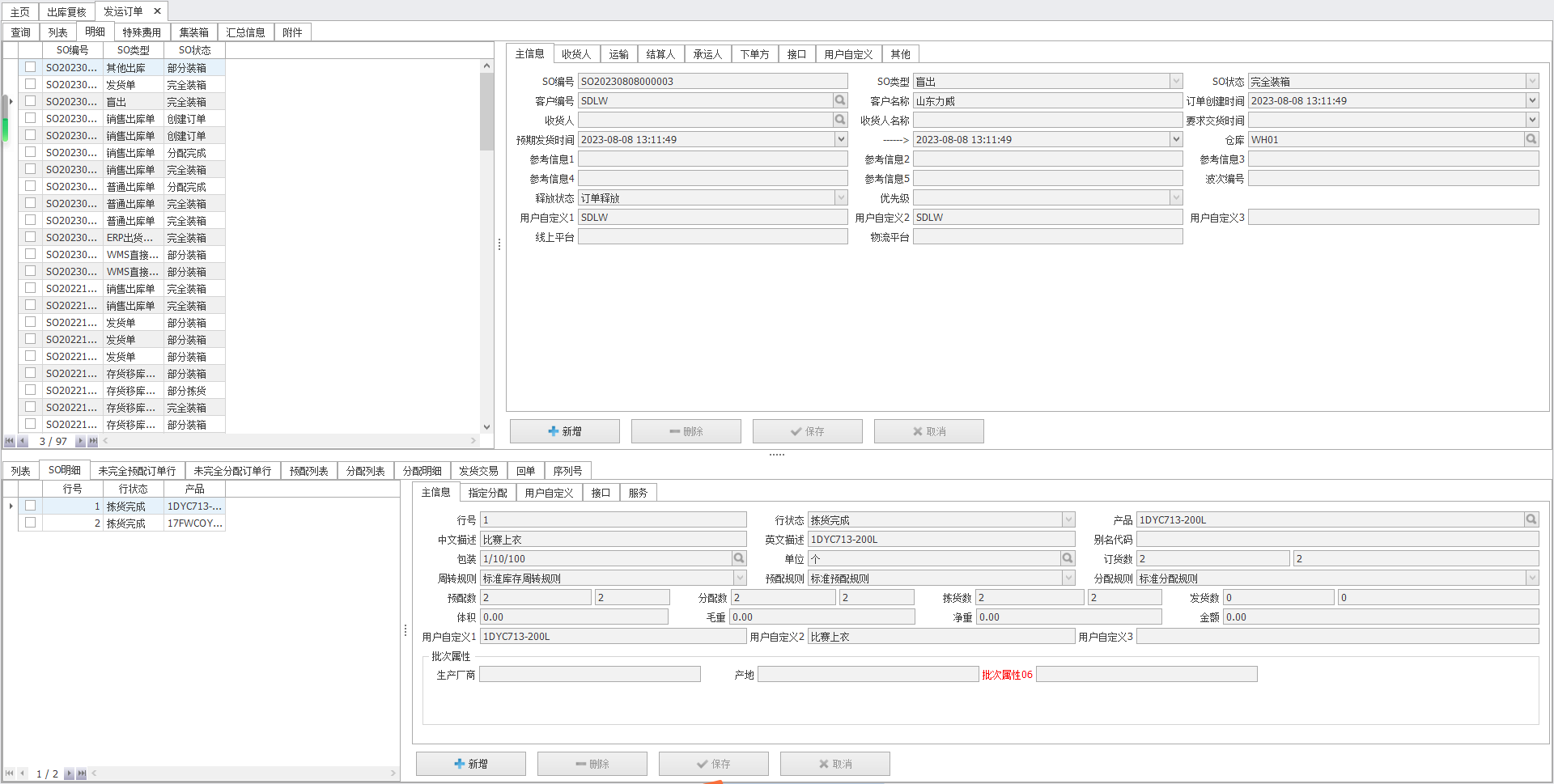Click the SO编号 column header

[72, 50]
